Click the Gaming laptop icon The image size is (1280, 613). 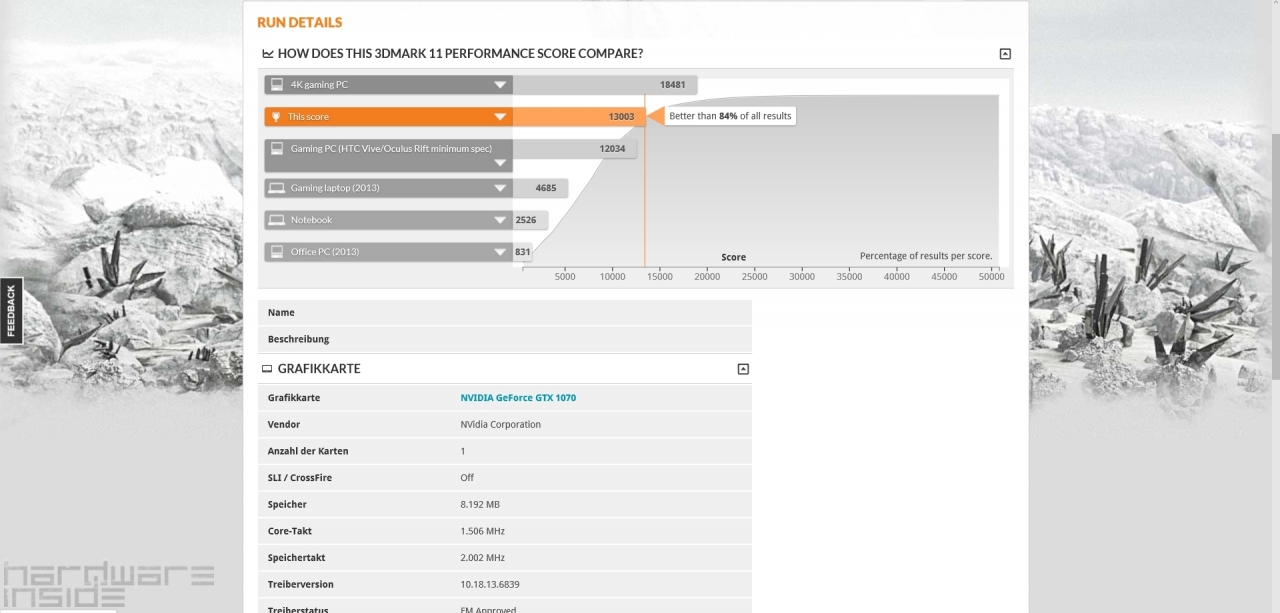pos(276,188)
